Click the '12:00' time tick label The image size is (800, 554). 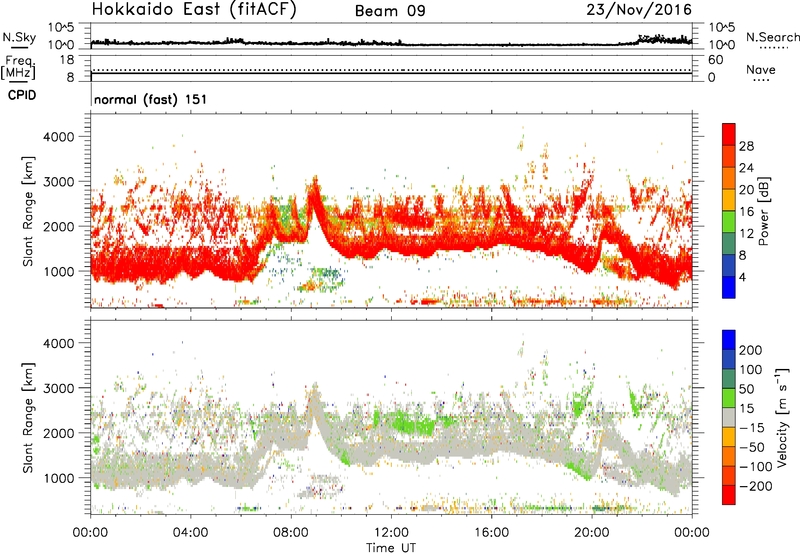(391, 533)
